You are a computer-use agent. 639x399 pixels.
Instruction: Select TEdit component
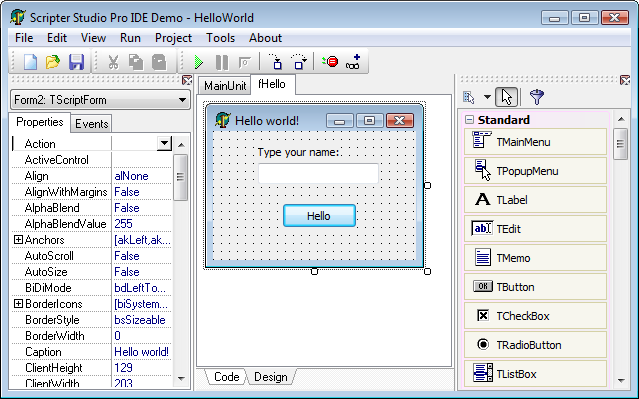coord(535,229)
